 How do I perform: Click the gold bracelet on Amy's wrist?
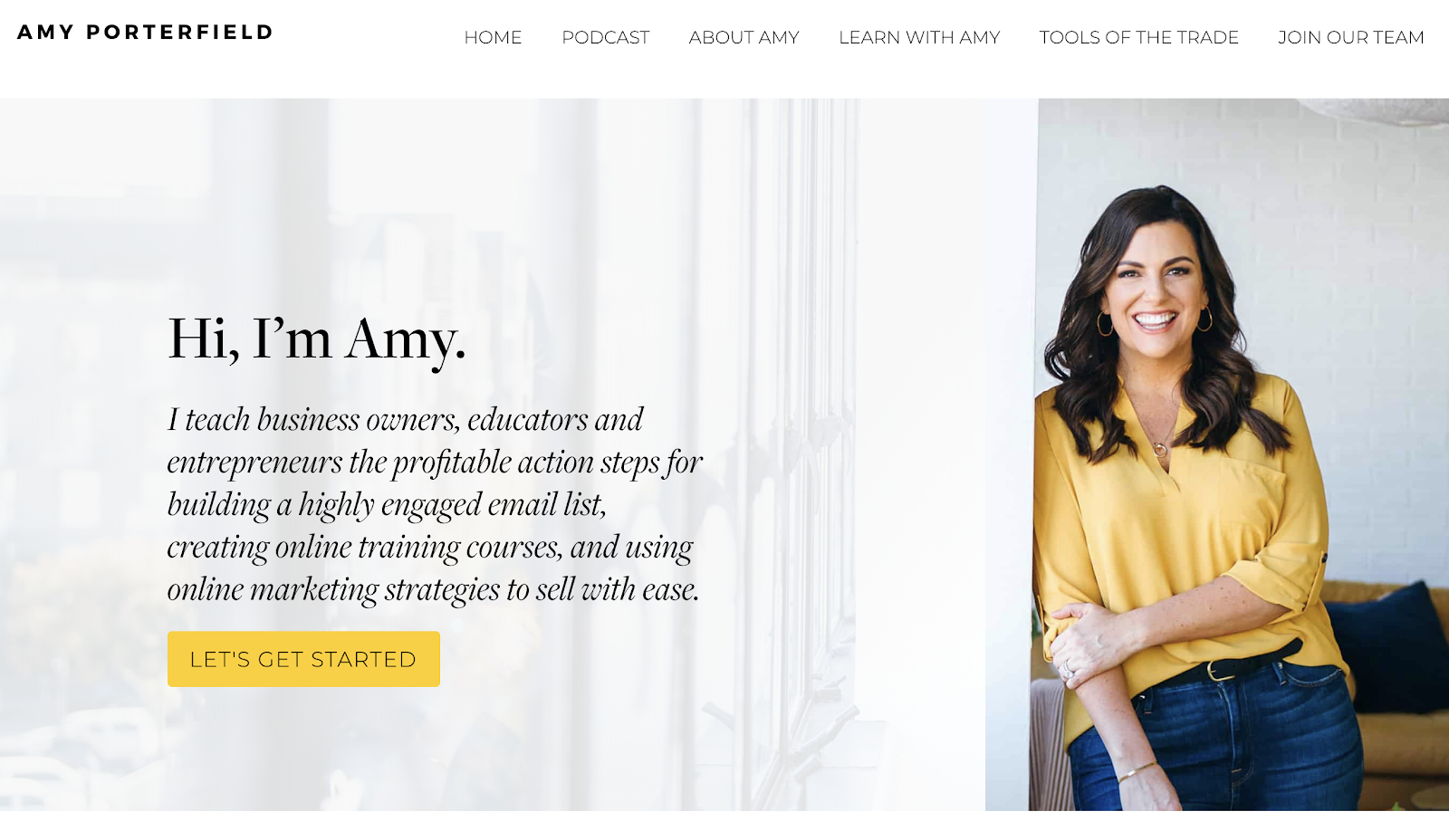tap(1137, 771)
